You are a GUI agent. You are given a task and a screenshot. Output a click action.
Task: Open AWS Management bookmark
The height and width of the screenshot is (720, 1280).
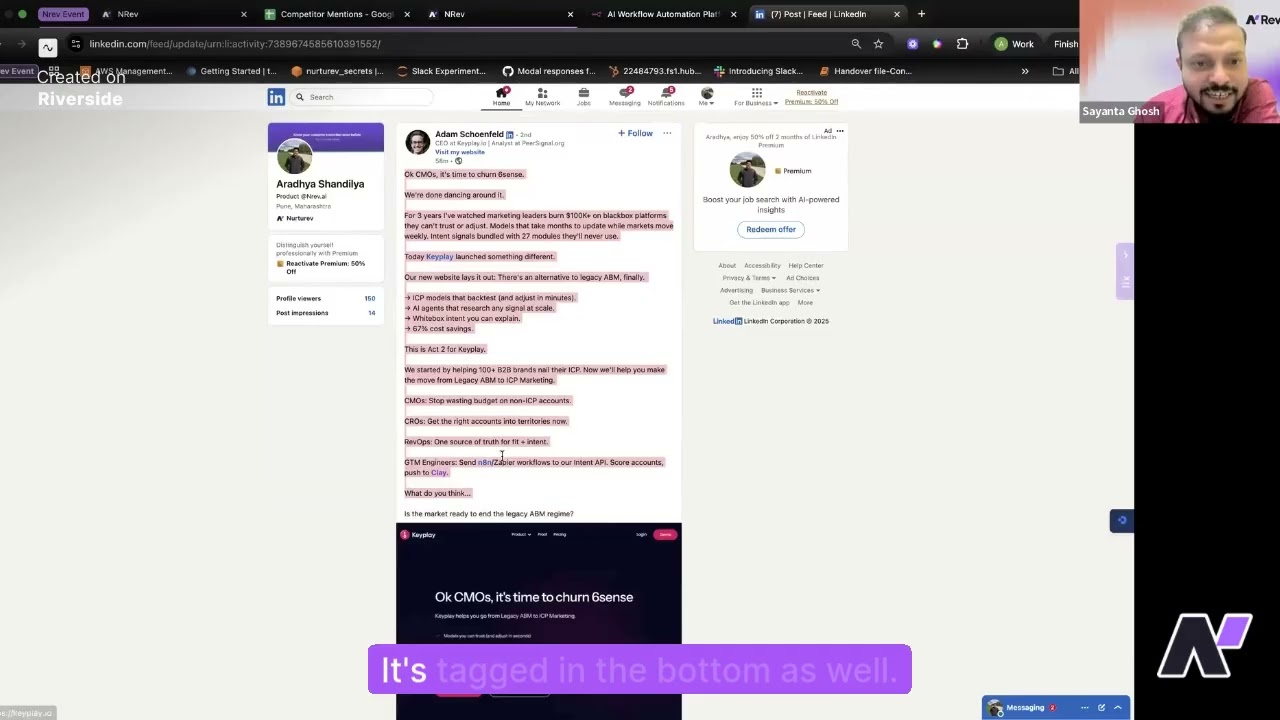126,71
